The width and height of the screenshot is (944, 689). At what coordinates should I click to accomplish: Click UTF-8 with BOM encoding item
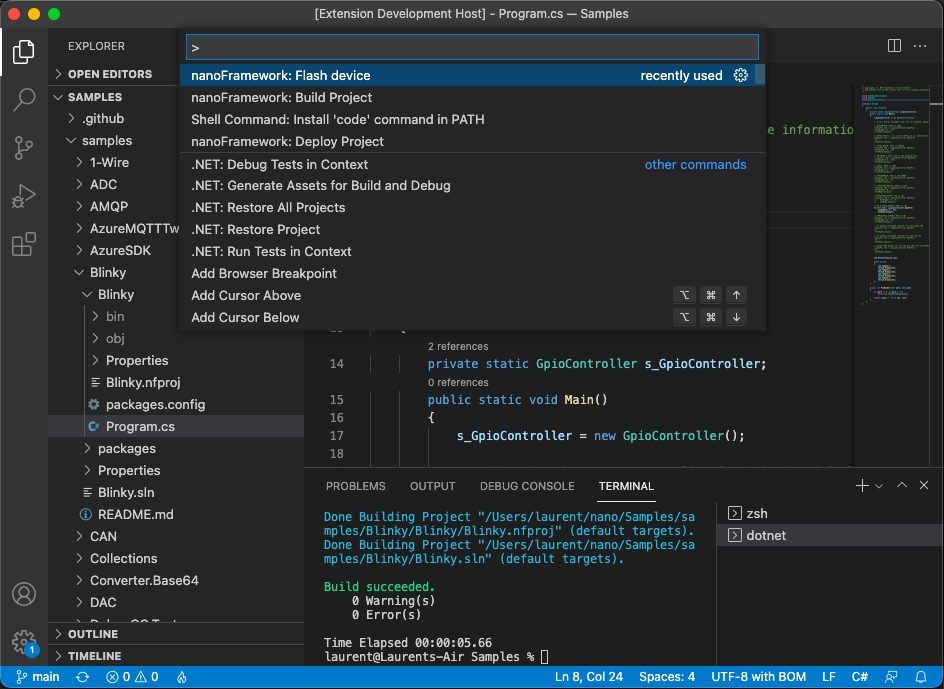[x=759, y=677]
